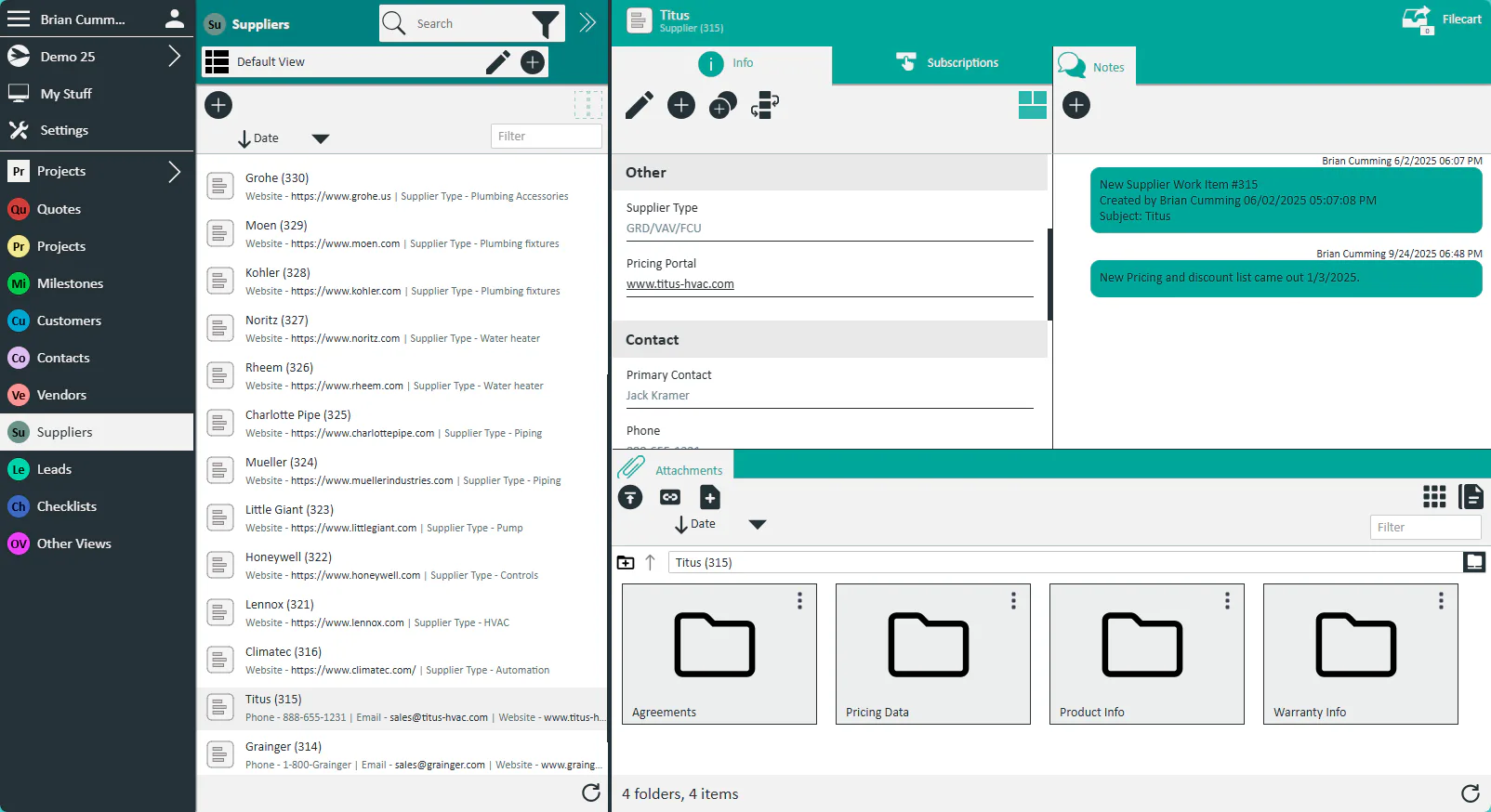The width and height of the screenshot is (1491, 812).
Task: Open the Product Info folder
Action: click(1146, 654)
